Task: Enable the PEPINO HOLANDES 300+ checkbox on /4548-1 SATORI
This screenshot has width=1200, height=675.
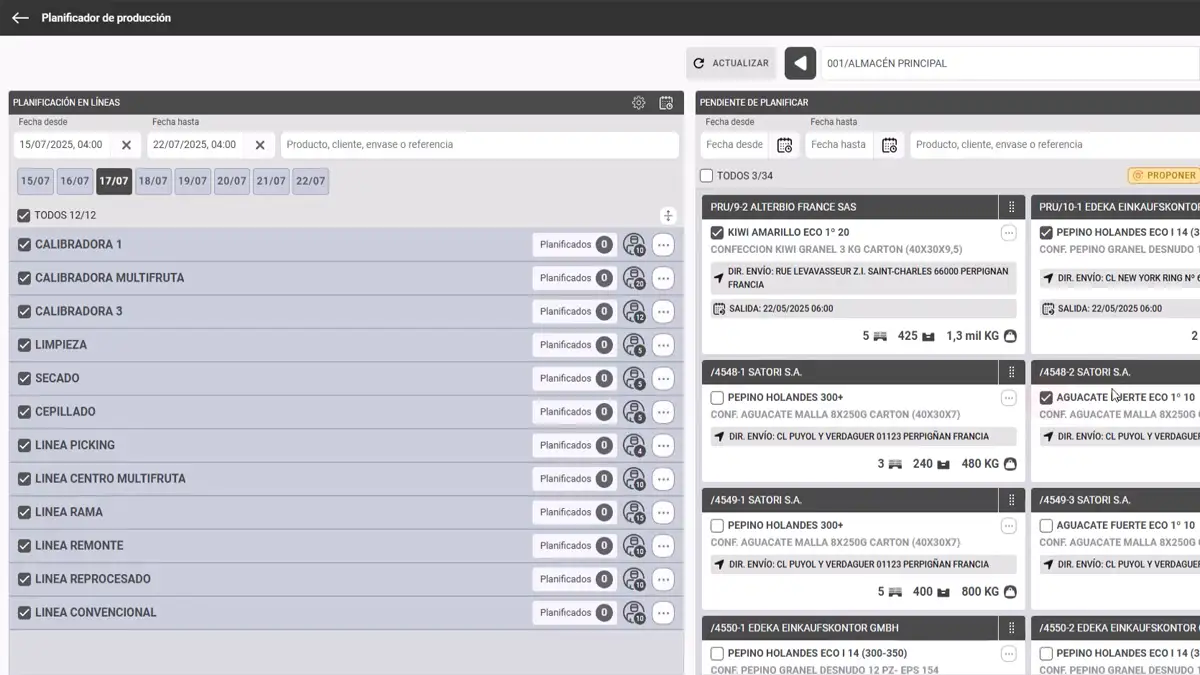Action: coord(718,398)
